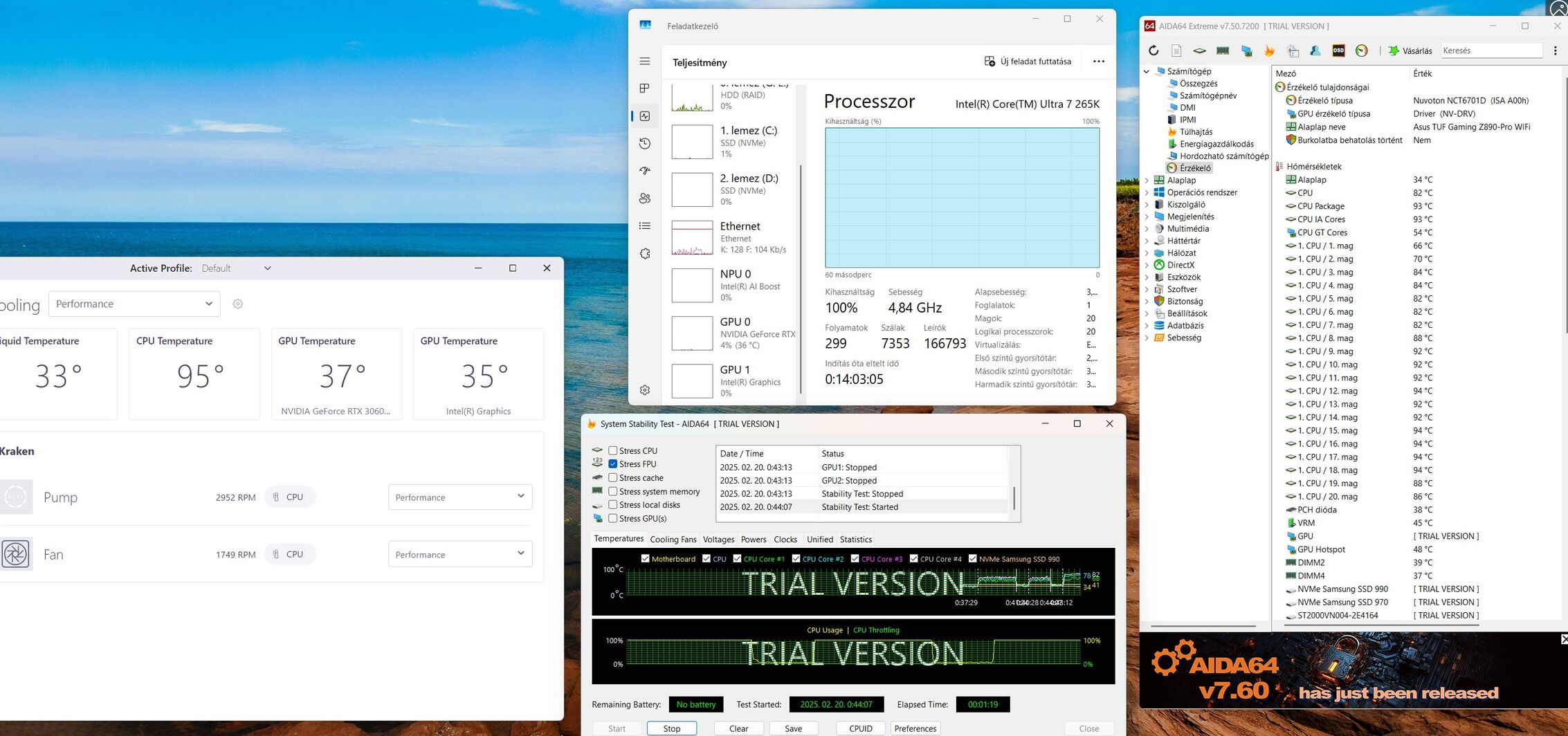Viewport: 1568px width, 736px height.
Task: Click Új feladat futtatása in Task Manager
Action: [x=1028, y=62]
